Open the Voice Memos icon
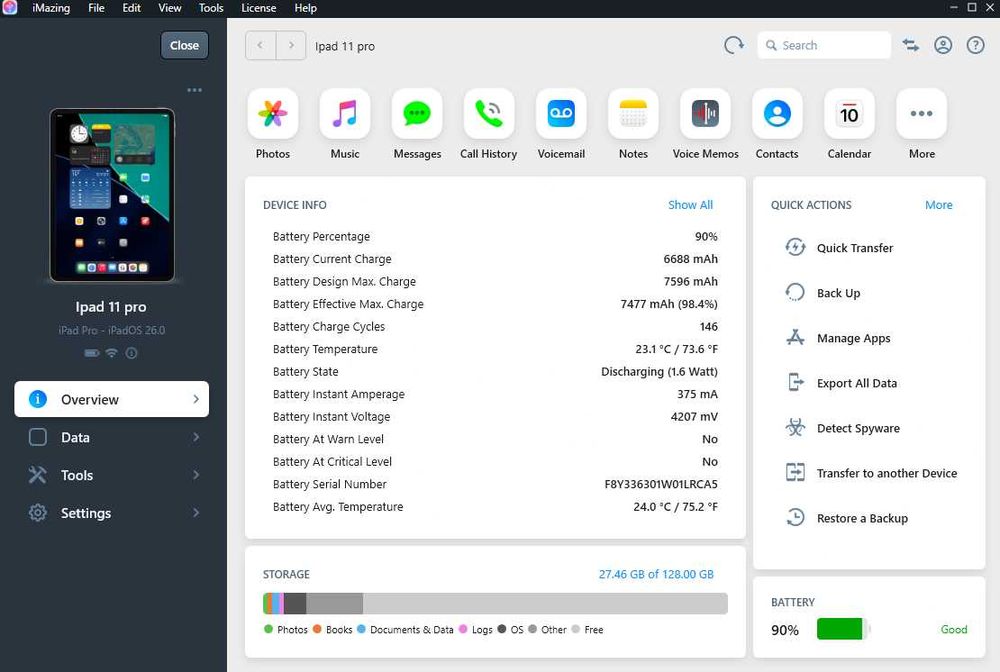The width and height of the screenshot is (1000, 672). pos(705,114)
